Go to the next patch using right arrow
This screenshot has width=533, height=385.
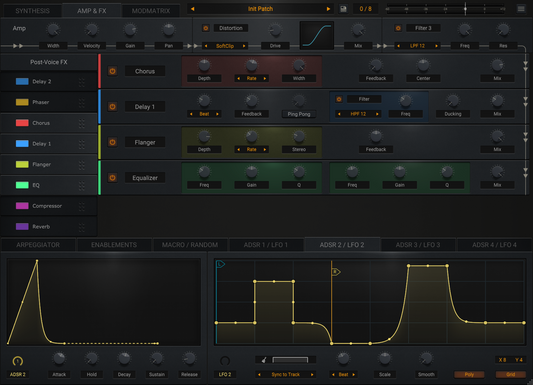click(328, 9)
